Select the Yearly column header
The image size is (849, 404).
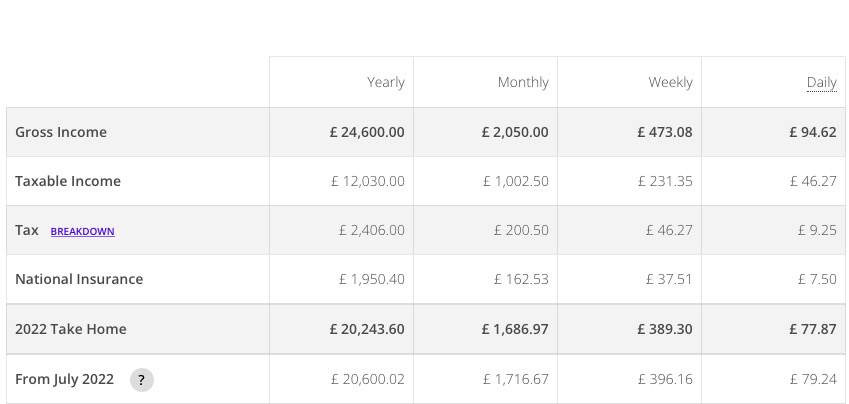pyautogui.click(x=386, y=82)
